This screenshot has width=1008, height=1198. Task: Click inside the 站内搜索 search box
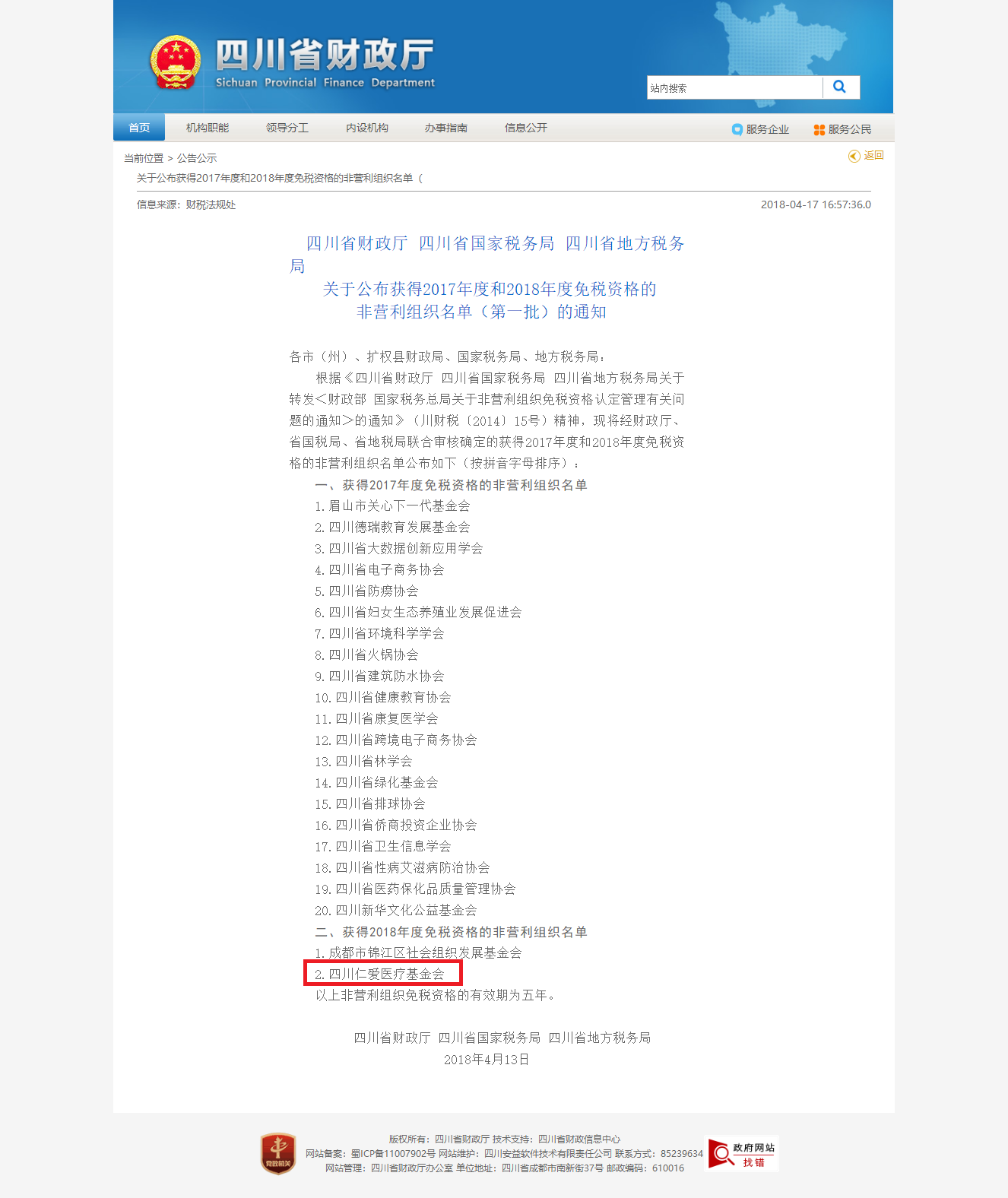734,88
